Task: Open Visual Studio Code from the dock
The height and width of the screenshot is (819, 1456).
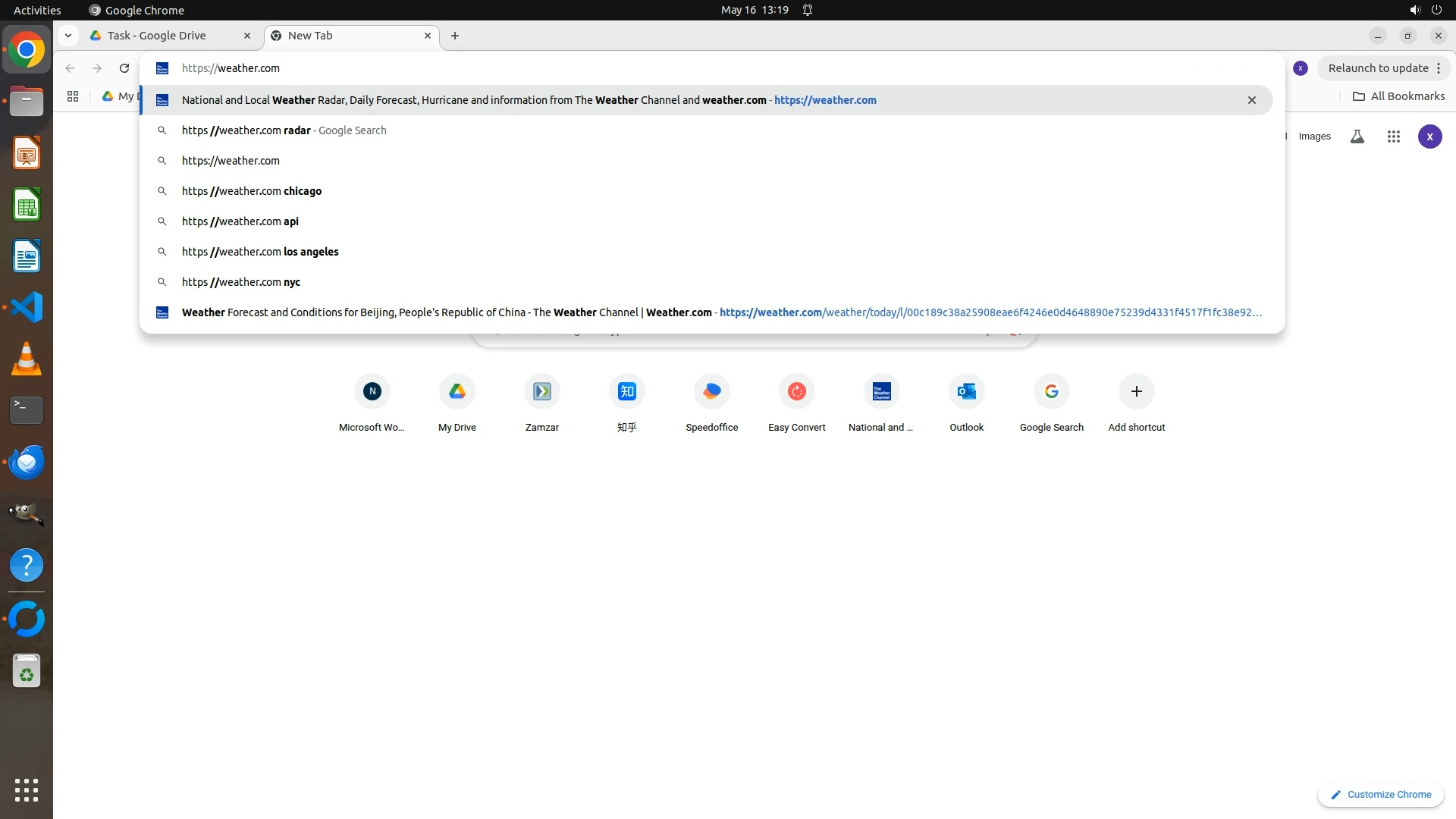Action: (x=27, y=307)
